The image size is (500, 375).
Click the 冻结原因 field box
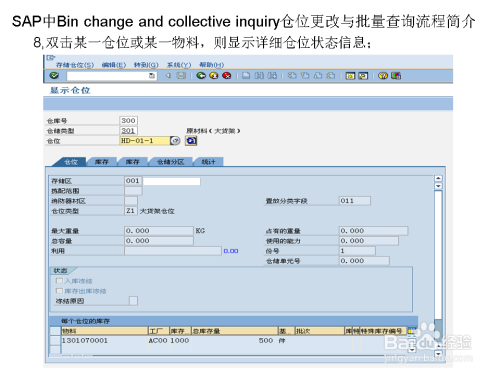click(133, 301)
